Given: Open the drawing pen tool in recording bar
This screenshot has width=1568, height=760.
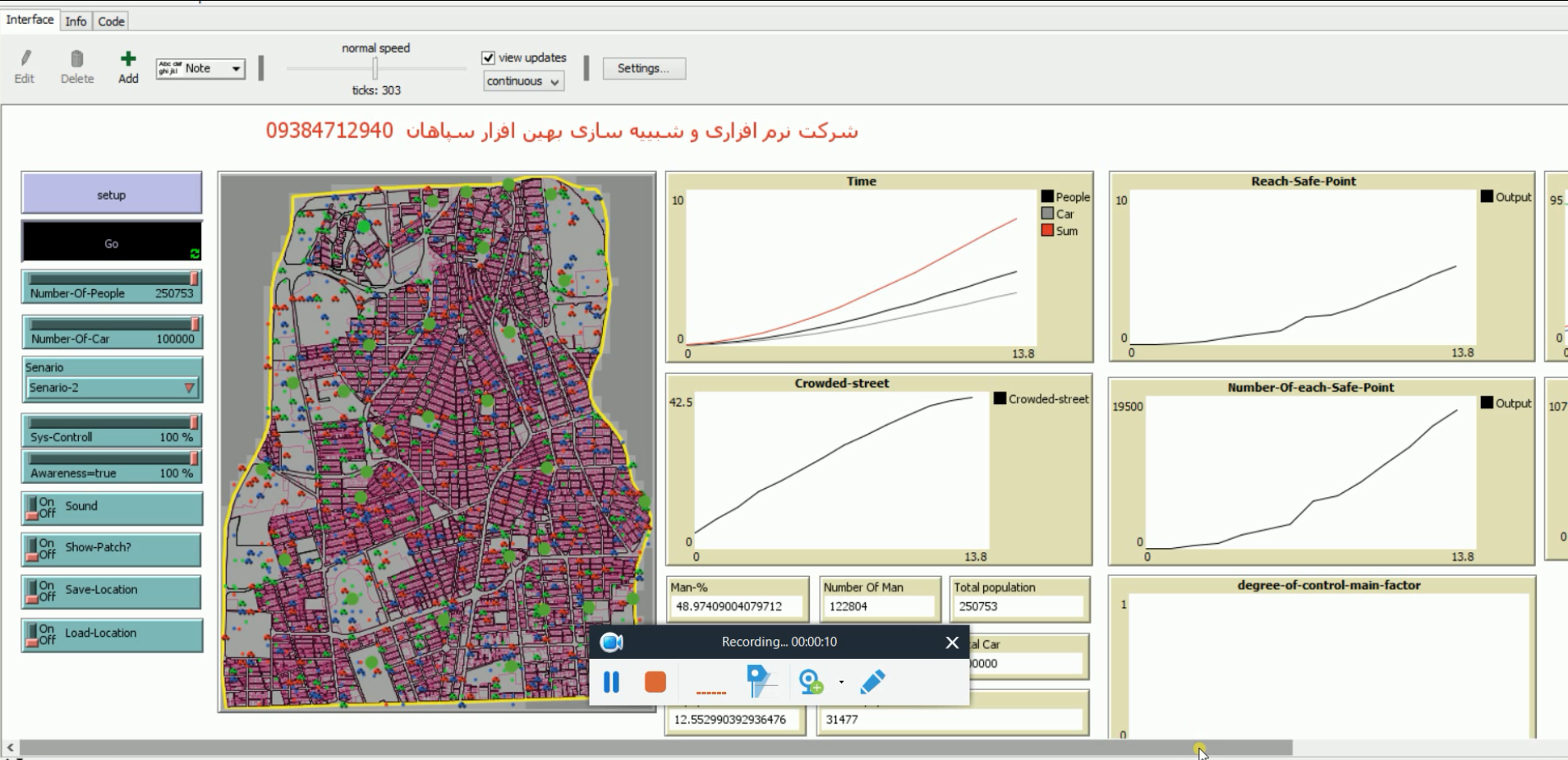Looking at the screenshot, I should click(872, 682).
